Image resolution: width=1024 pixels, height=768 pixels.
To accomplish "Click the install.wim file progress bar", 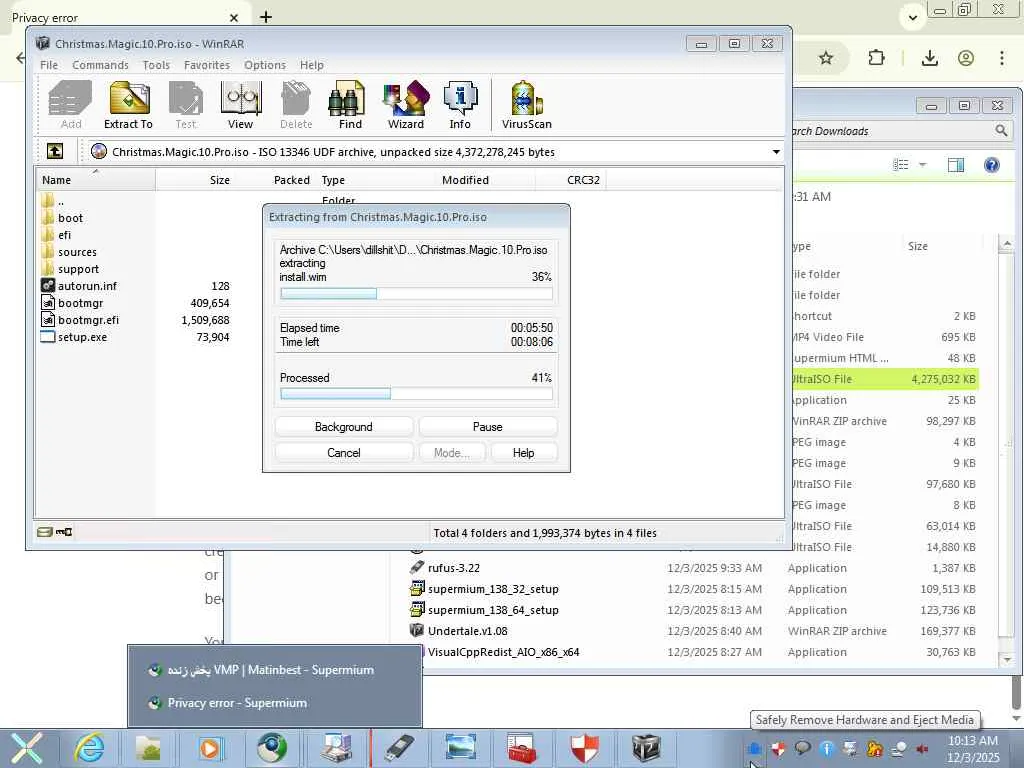I will 416,294.
